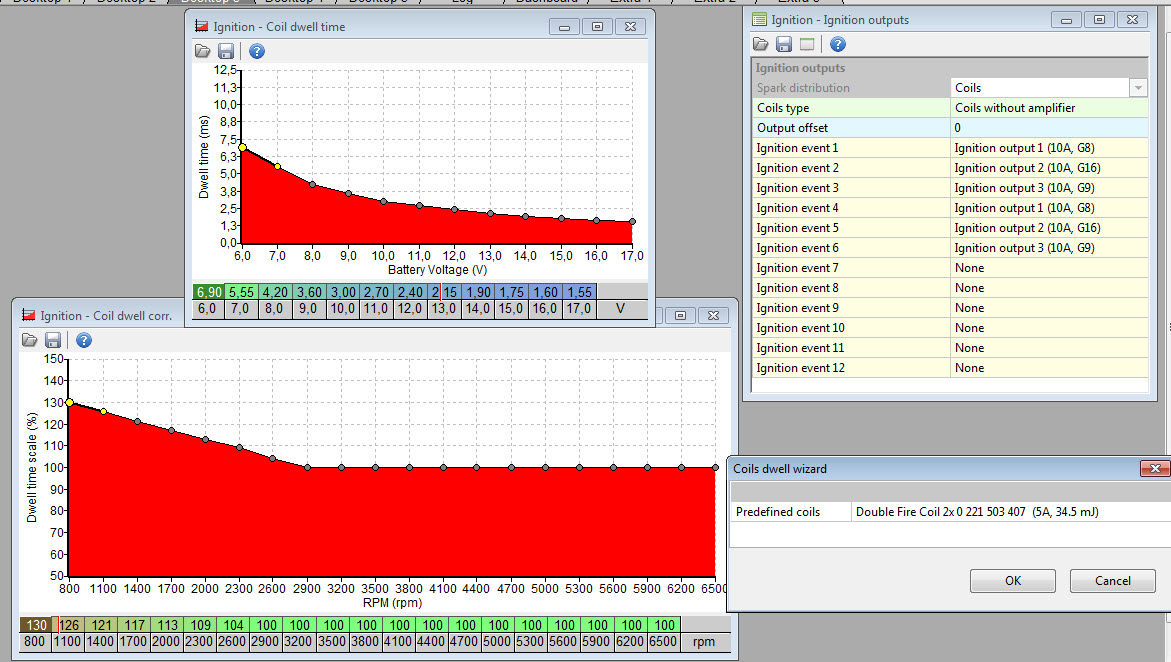Click the save floppy icon in Coil dwell corr. window

(54, 340)
